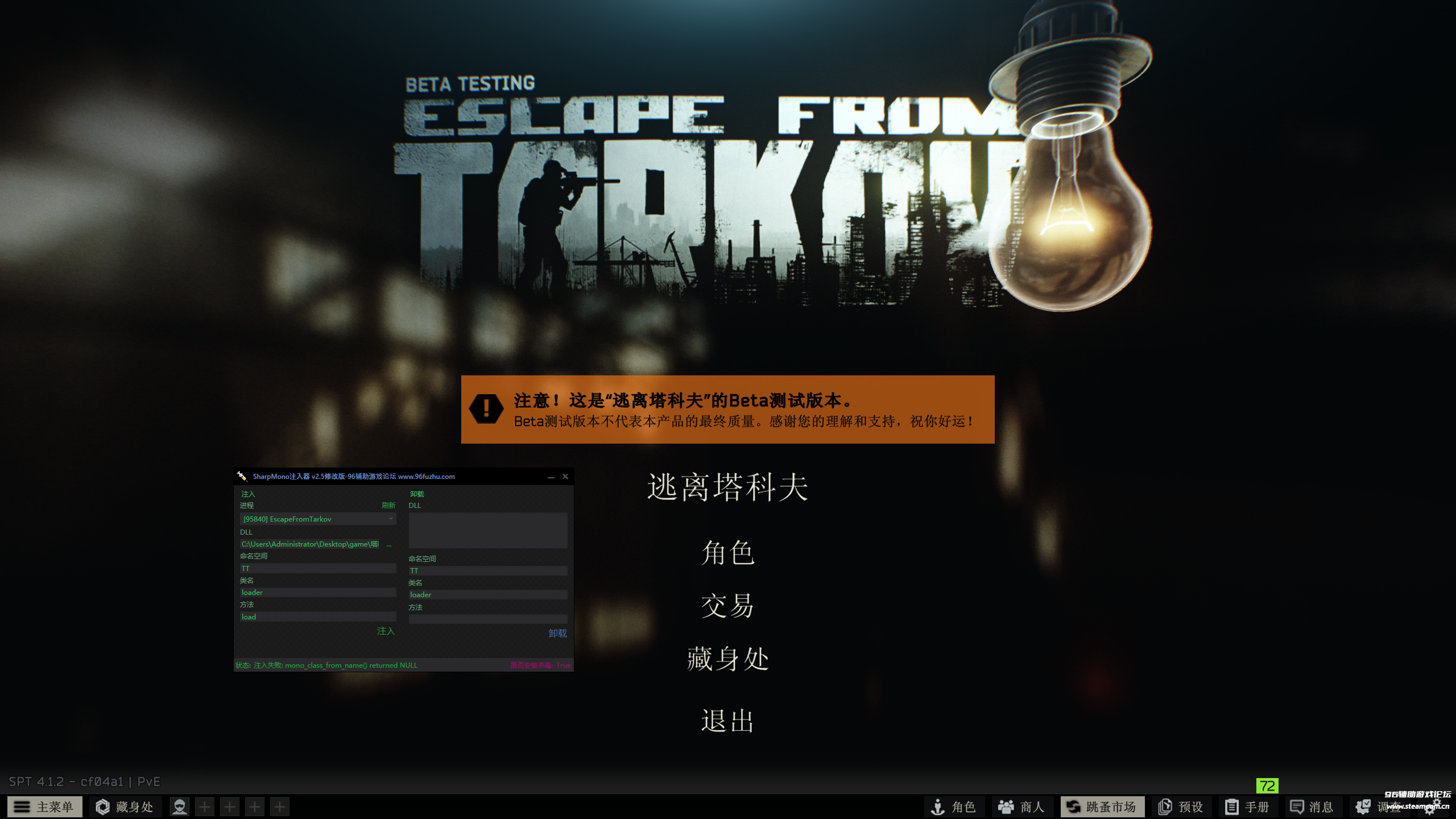The image size is (1456, 819).
Task: Open the 手册 handbook
Action: click(1247, 806)
